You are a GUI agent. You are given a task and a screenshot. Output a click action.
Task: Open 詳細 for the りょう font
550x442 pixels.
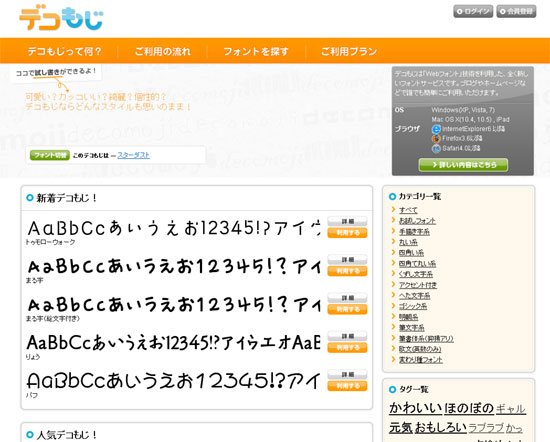[x=347, y=336]
